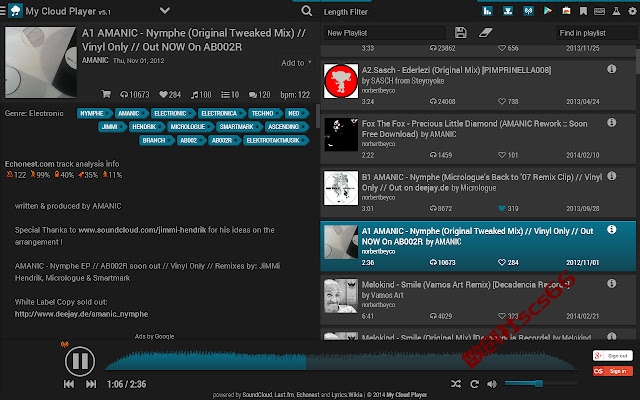Screen dimensions: 640x400
Task: Show info for Melokind Vamos Art Remix
Action: [x=611, y=283]
